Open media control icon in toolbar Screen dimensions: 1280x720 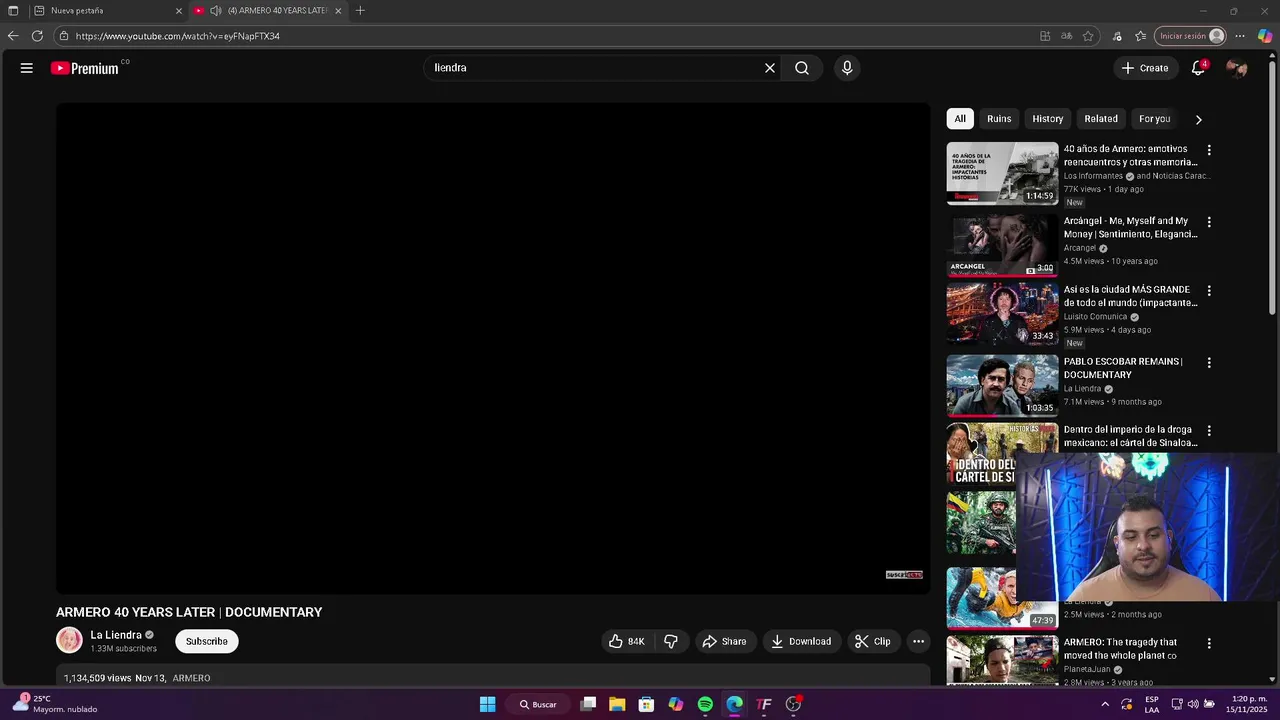pos(1117,36)
